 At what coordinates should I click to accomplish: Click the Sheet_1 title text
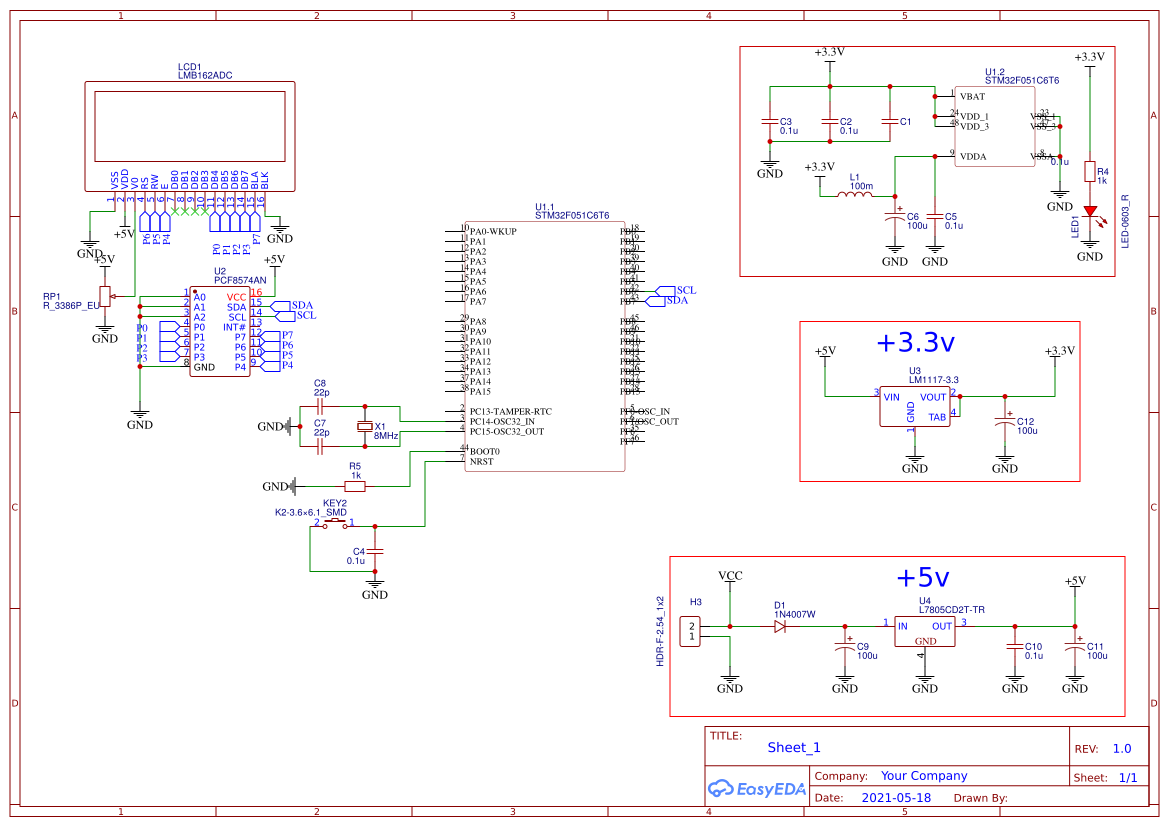(x=793, y=747)
